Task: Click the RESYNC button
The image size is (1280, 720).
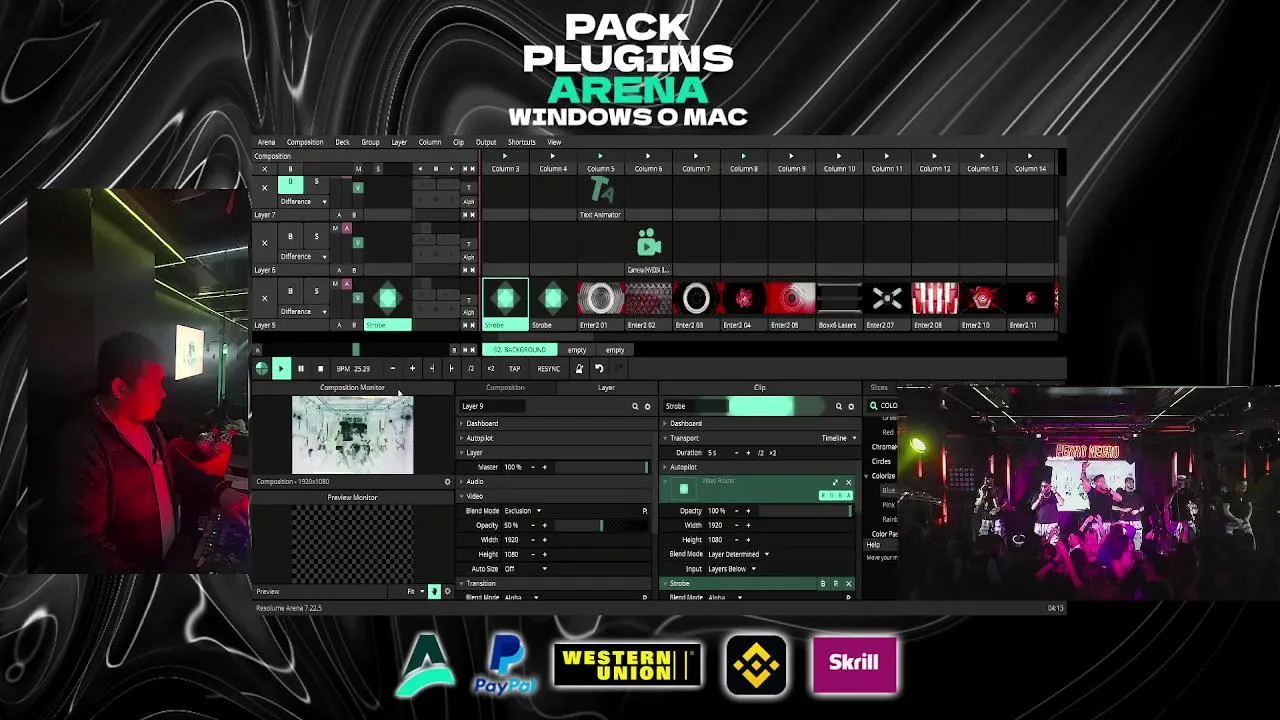Action: [549, 369]
